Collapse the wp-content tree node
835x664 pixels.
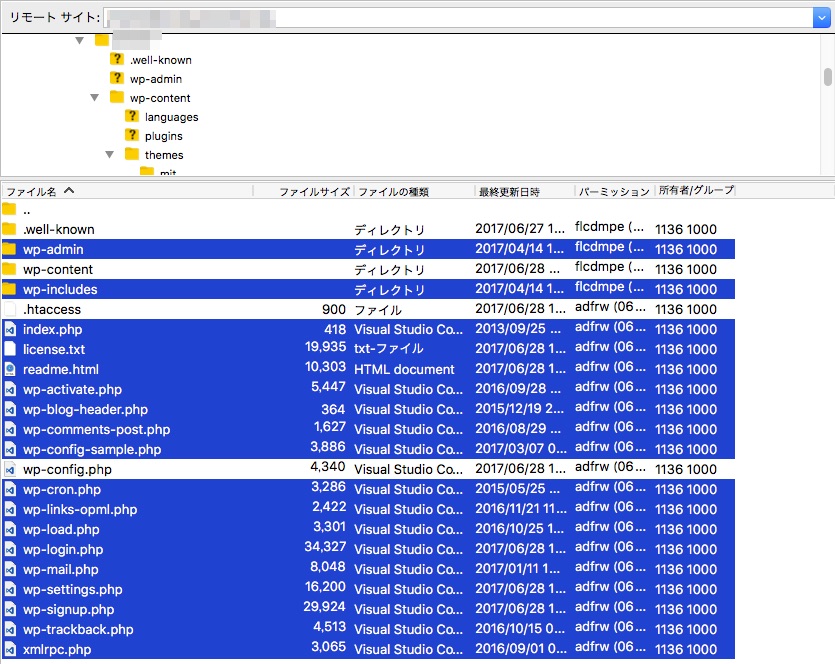point(95,98)
